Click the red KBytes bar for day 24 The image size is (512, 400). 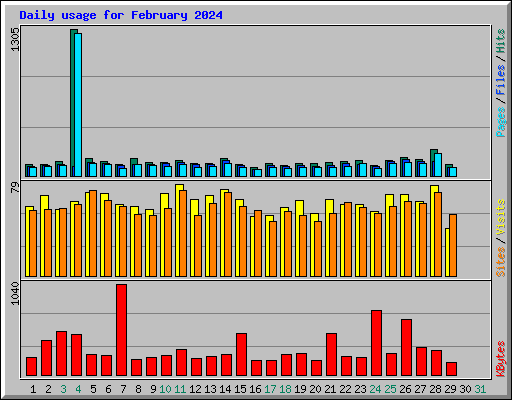(376, 343)
